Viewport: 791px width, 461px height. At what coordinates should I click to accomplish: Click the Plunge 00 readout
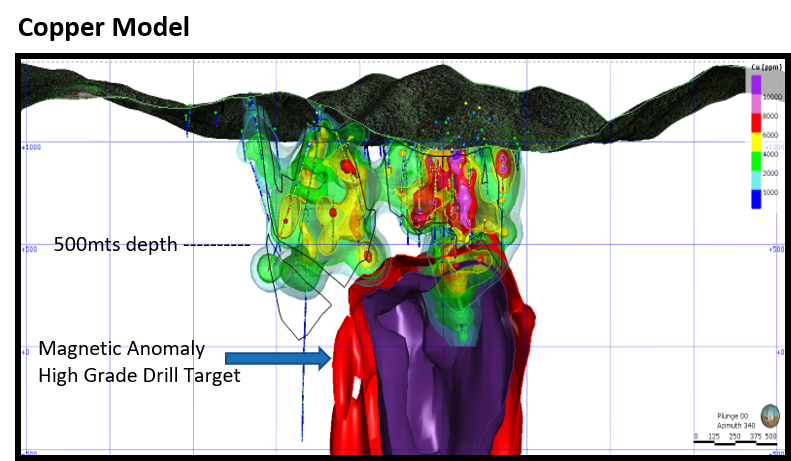pos(733,414)
